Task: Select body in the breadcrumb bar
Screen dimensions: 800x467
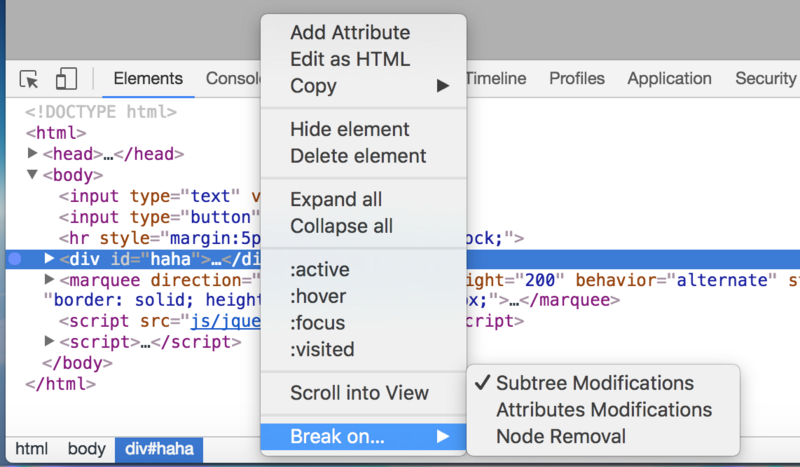Action: point(87,450)
